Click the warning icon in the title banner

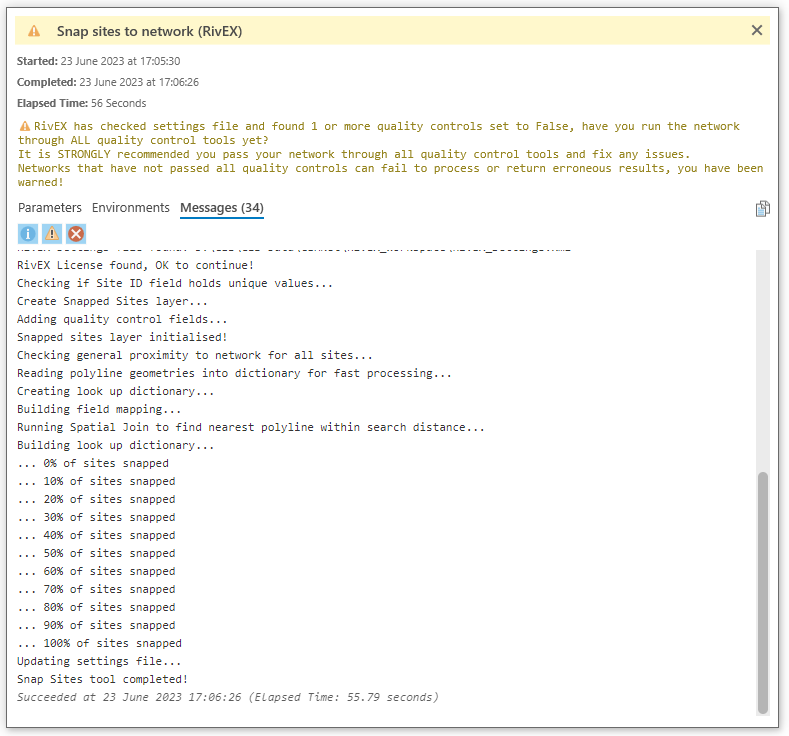click(x=34, y=31)
